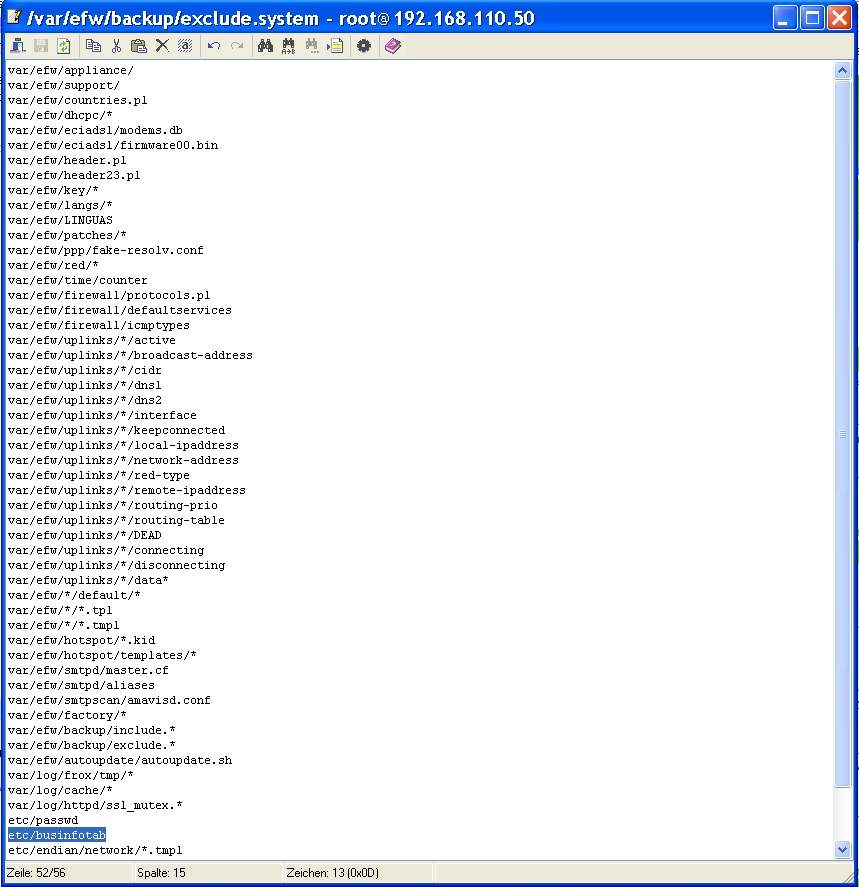
Task: Click the highlighted etc/businfotab line
Action: pos(57,835)
